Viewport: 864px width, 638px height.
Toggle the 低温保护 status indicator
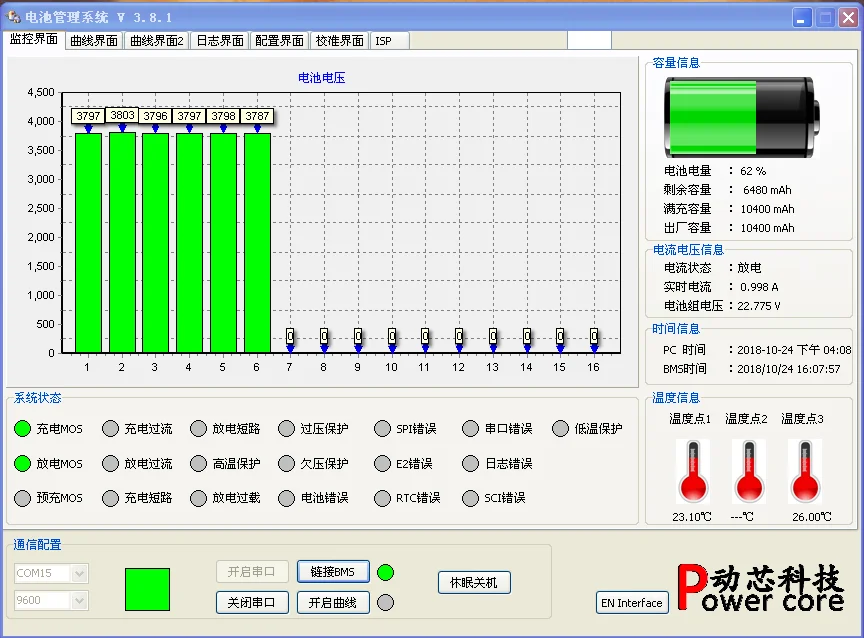pos(560,429)
